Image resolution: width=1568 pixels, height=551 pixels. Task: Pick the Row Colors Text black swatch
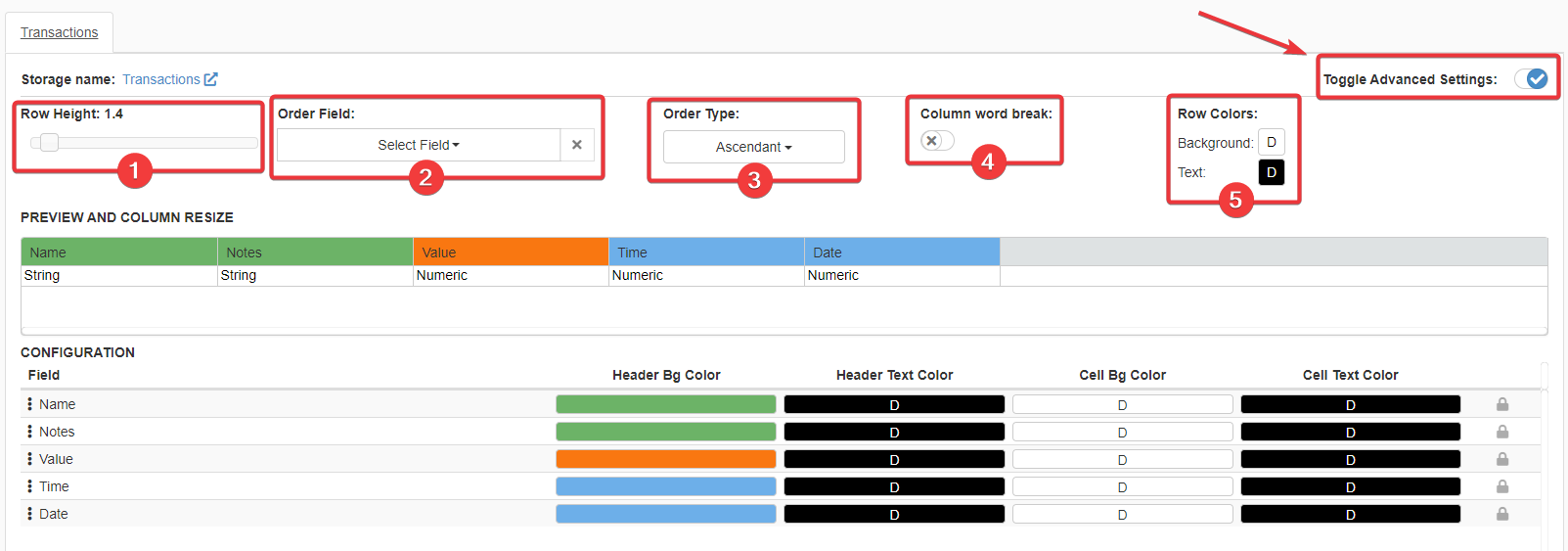1271,172
